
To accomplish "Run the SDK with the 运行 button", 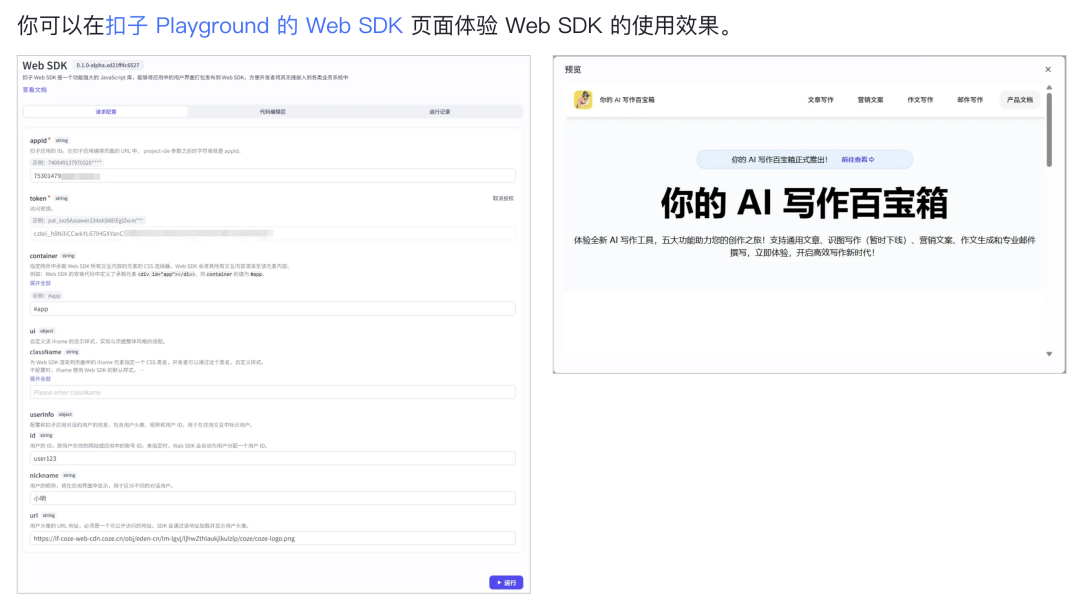I will point(506,582).
